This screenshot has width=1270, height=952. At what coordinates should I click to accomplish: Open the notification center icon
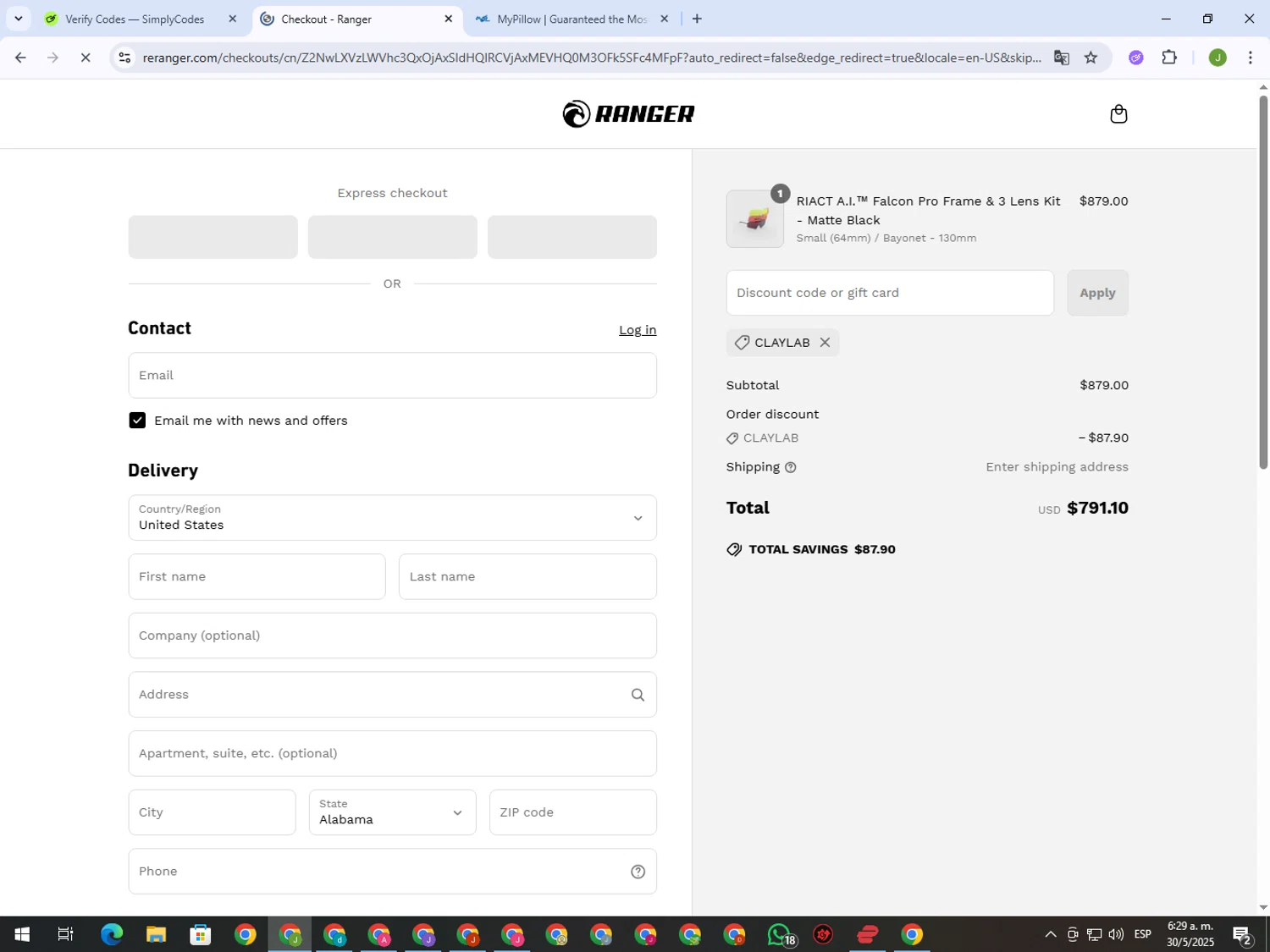pyautogui.click(x=1243, y=934)
